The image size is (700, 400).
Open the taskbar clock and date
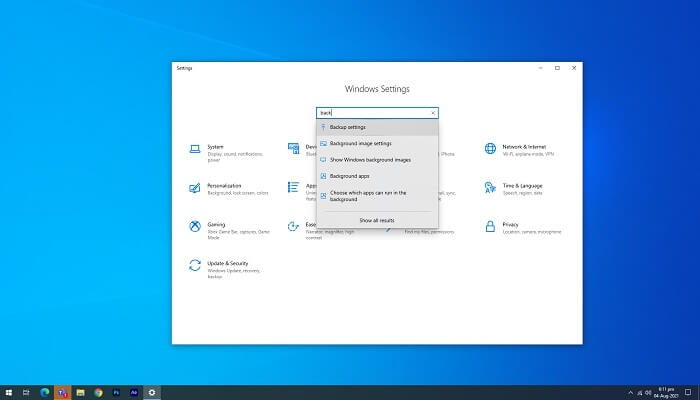pyautogui.click(x=666, y=392)
